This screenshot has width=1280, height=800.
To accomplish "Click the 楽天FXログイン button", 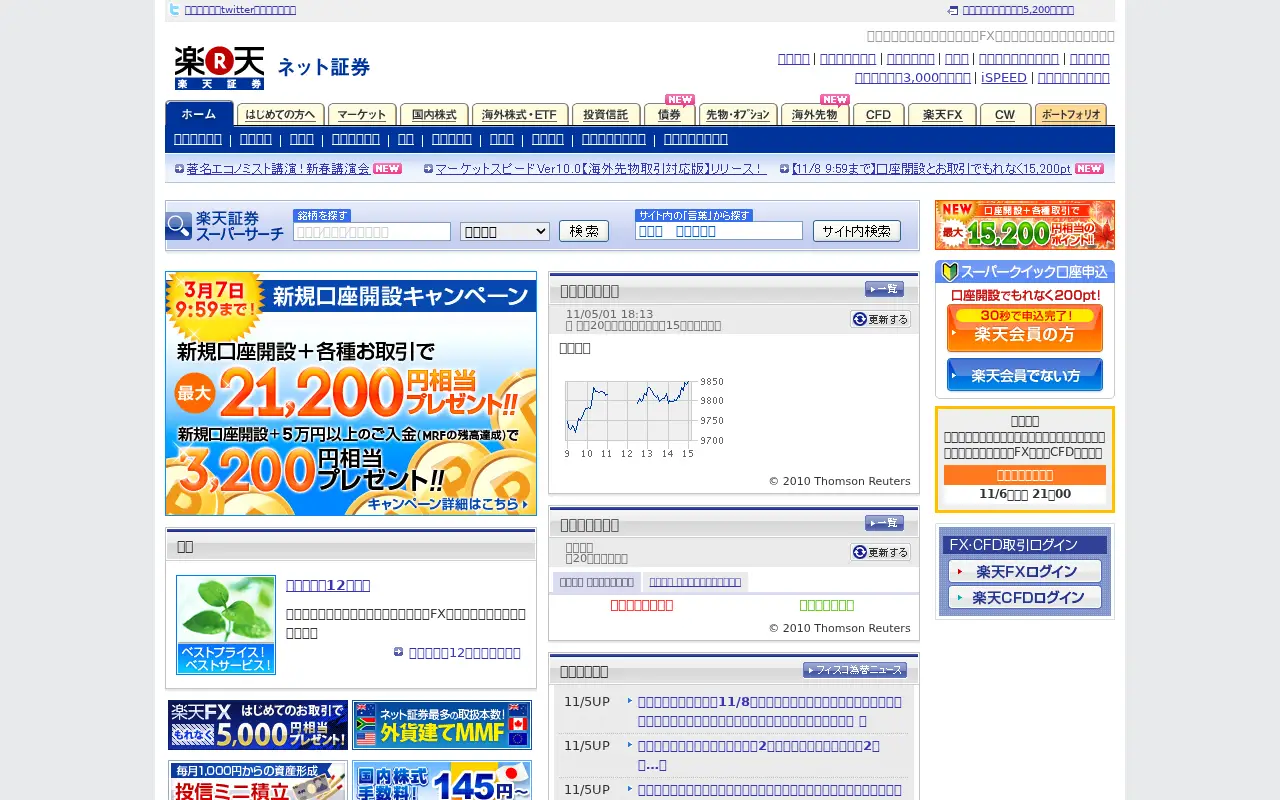I will pyautogui.click(x=1025, y=571).
